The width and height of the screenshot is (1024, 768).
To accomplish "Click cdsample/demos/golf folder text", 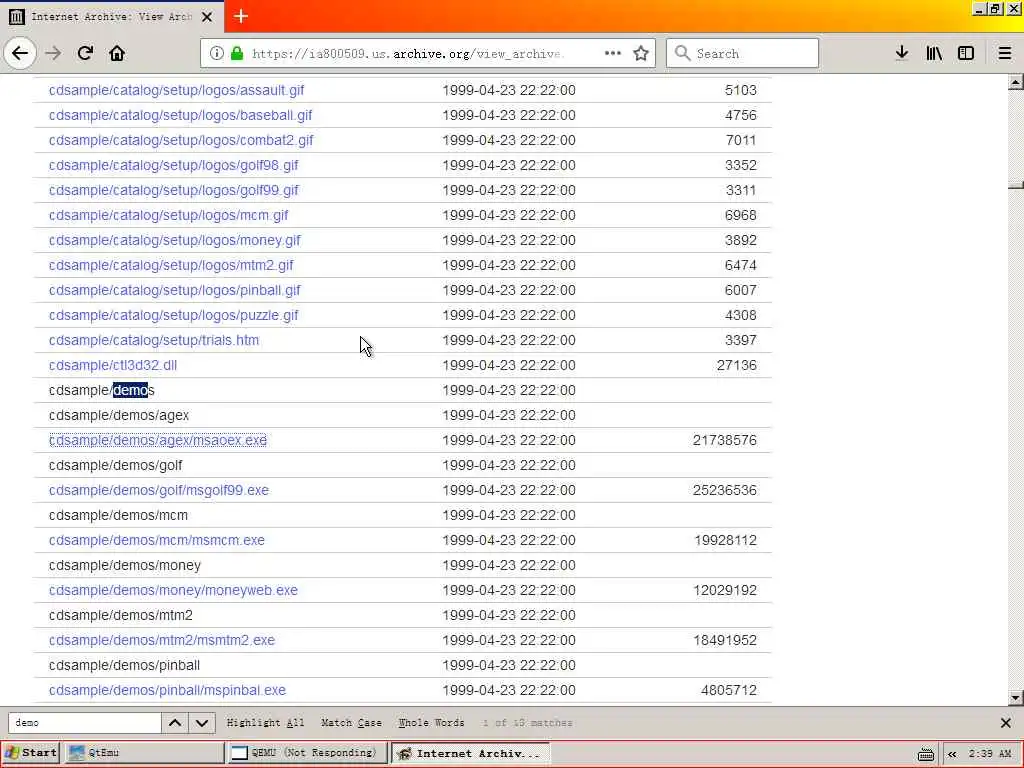I will (116, 466).
